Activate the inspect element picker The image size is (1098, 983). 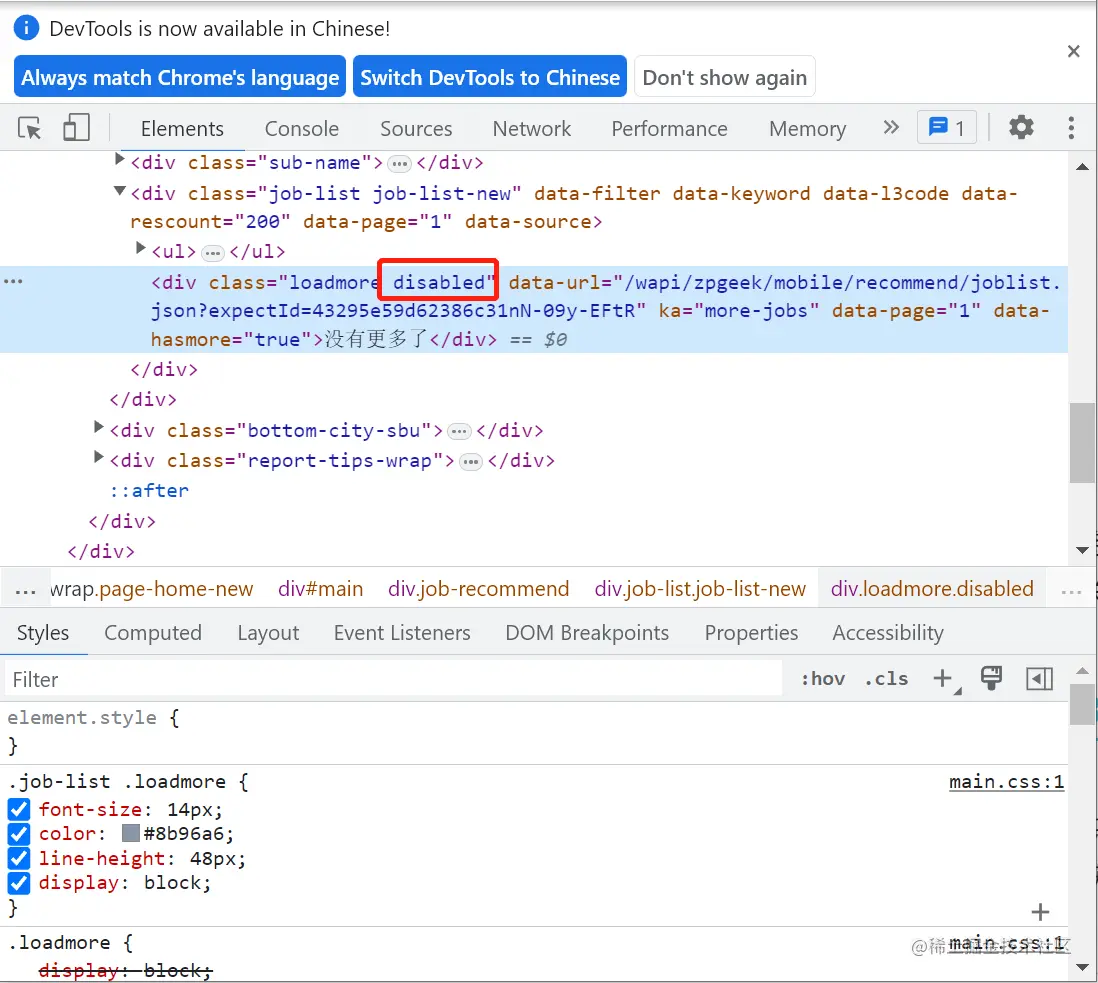[x=30, y=127]
